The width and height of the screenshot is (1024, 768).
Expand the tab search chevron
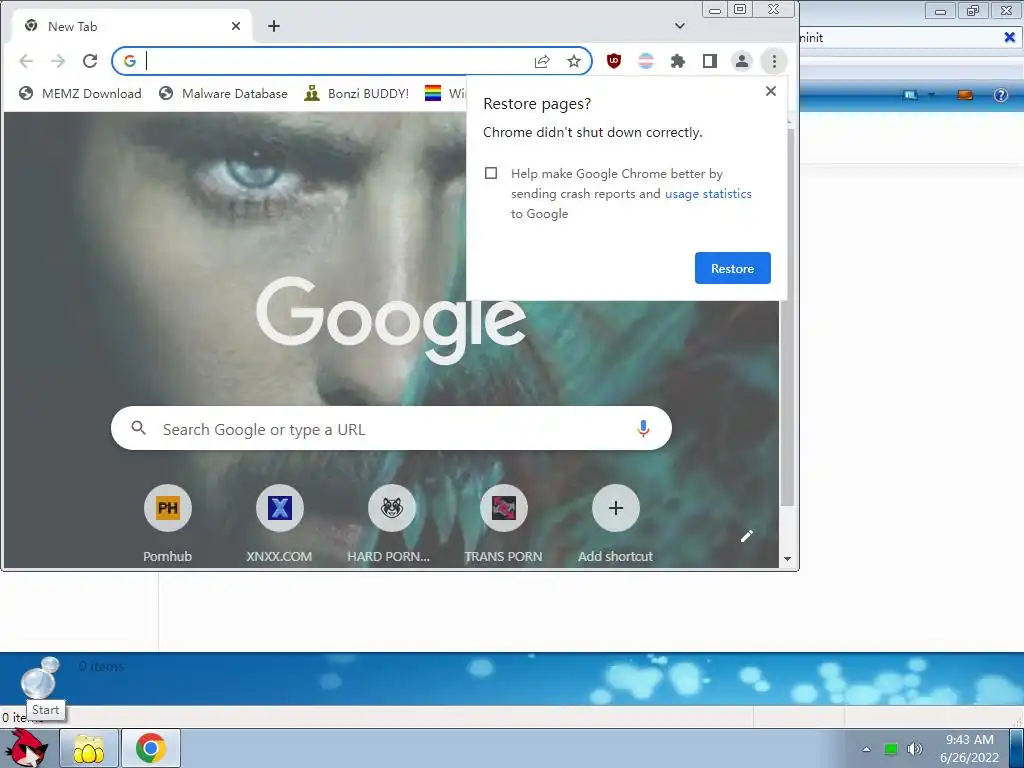pos(680,26)
